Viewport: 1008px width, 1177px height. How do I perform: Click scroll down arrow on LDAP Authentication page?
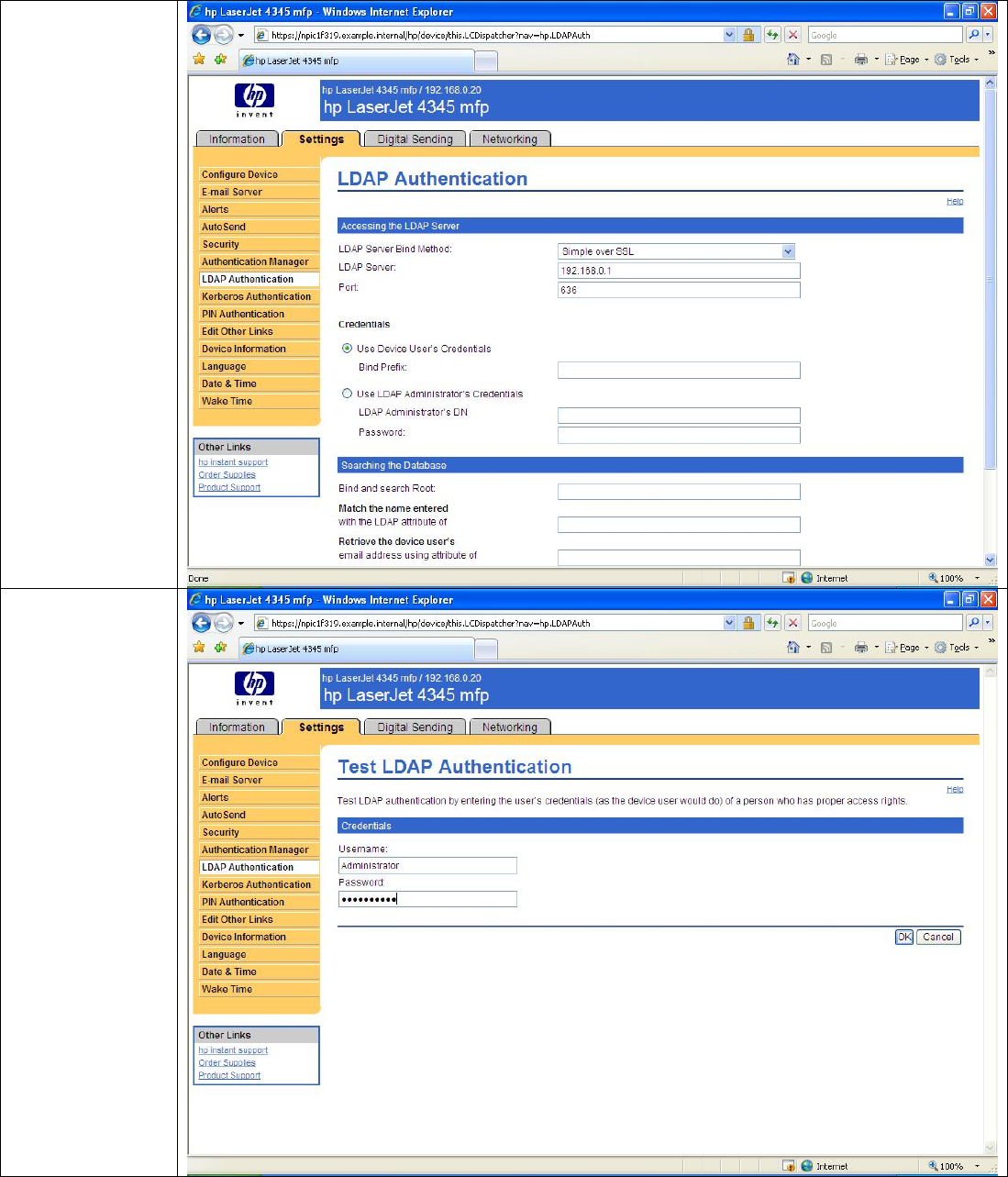click(990, 560)
